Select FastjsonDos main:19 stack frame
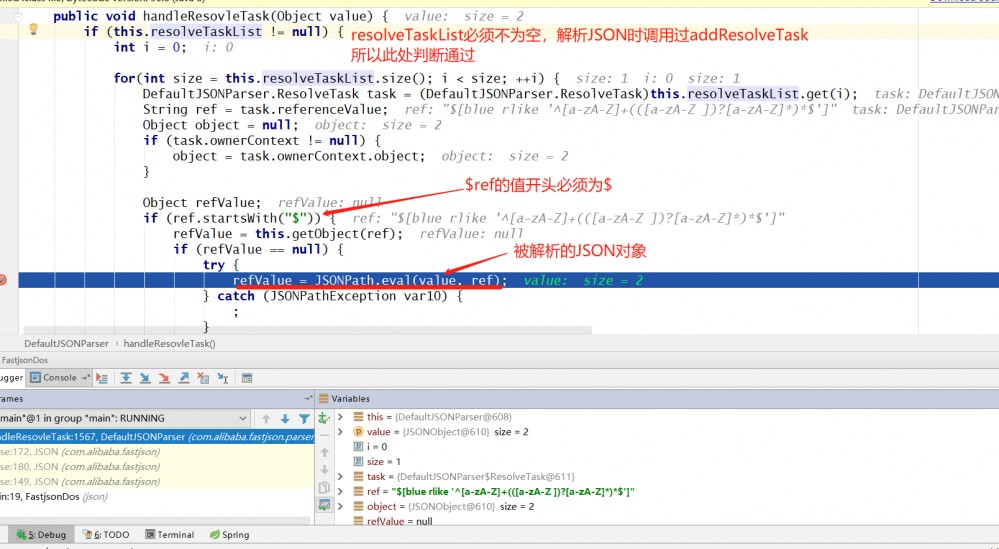Image resolution: width=999 pixels, height=549 pixels. click(157, 496)
